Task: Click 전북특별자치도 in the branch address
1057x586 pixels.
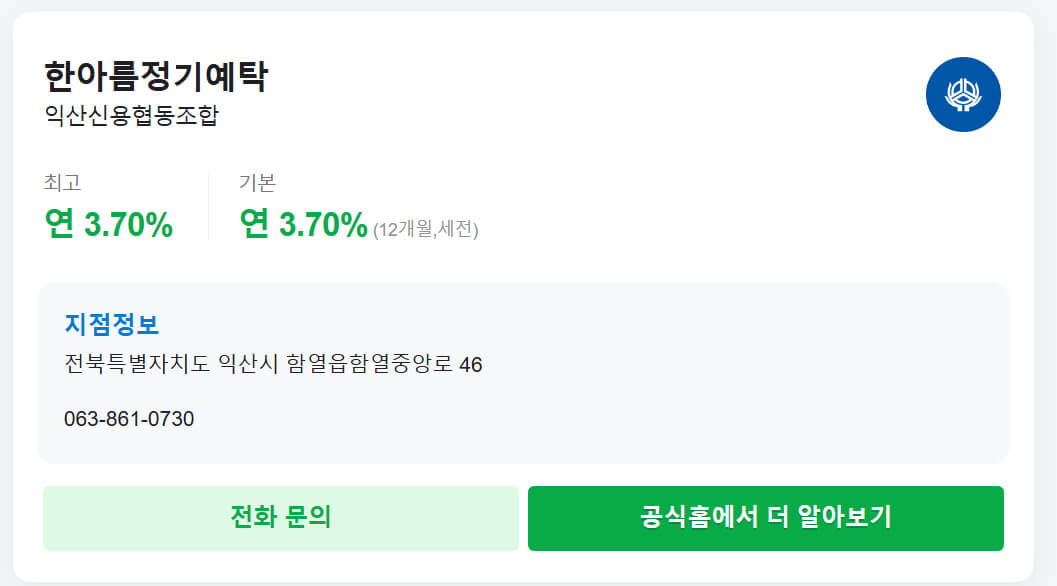Action: (137, 364)
